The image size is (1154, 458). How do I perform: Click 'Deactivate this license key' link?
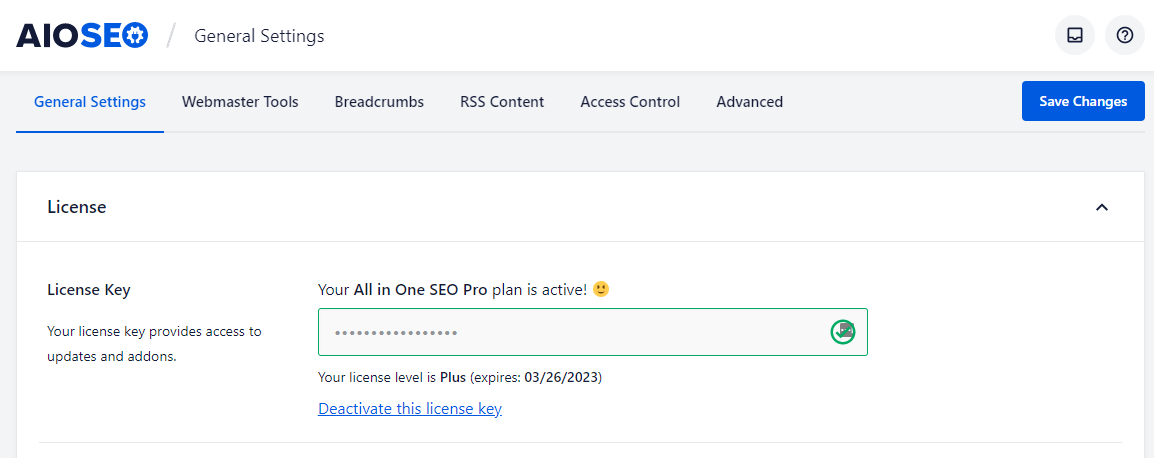[410, 409]
